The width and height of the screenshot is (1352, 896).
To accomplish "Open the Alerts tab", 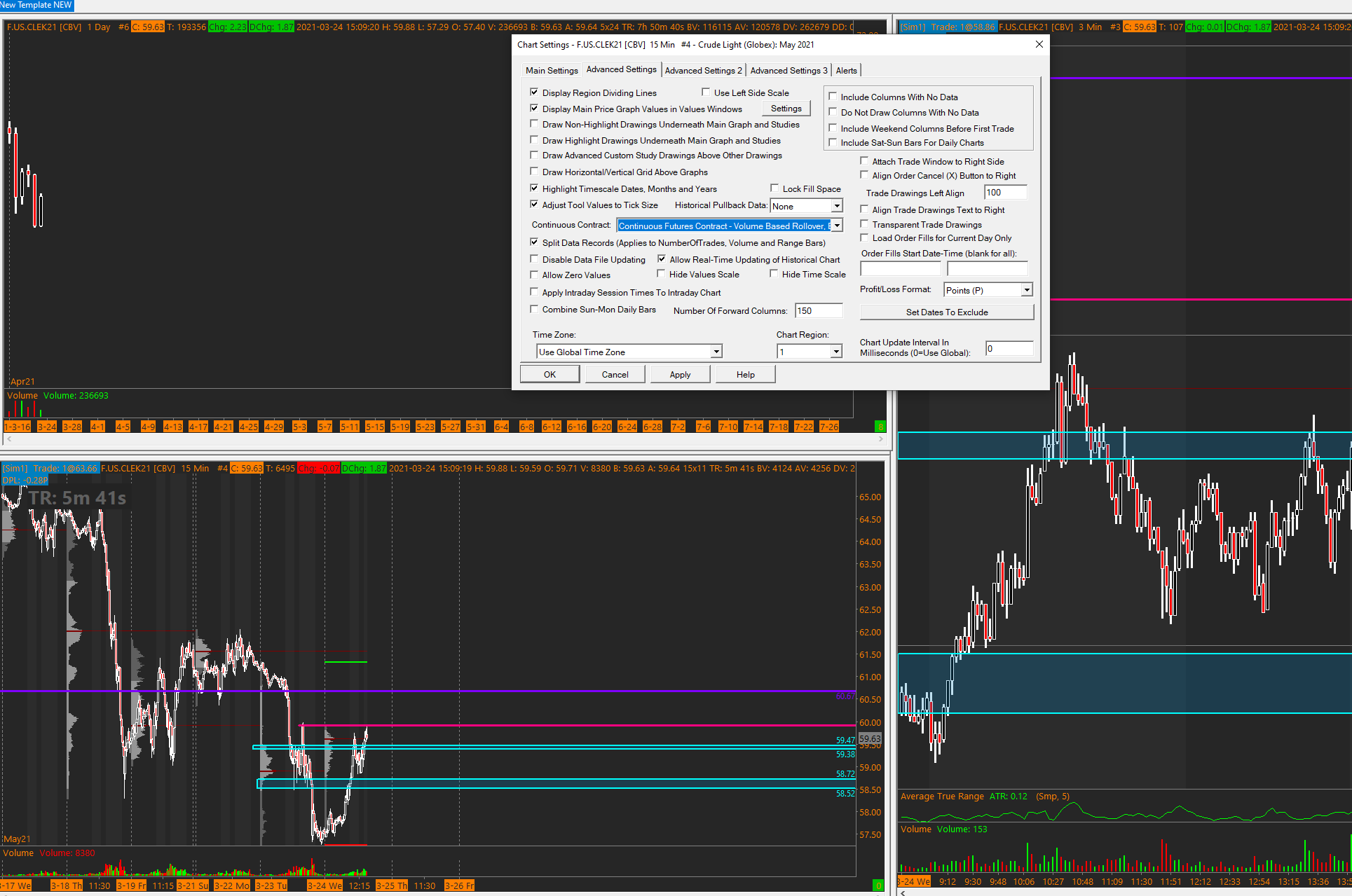I will [x=846, y=70].
